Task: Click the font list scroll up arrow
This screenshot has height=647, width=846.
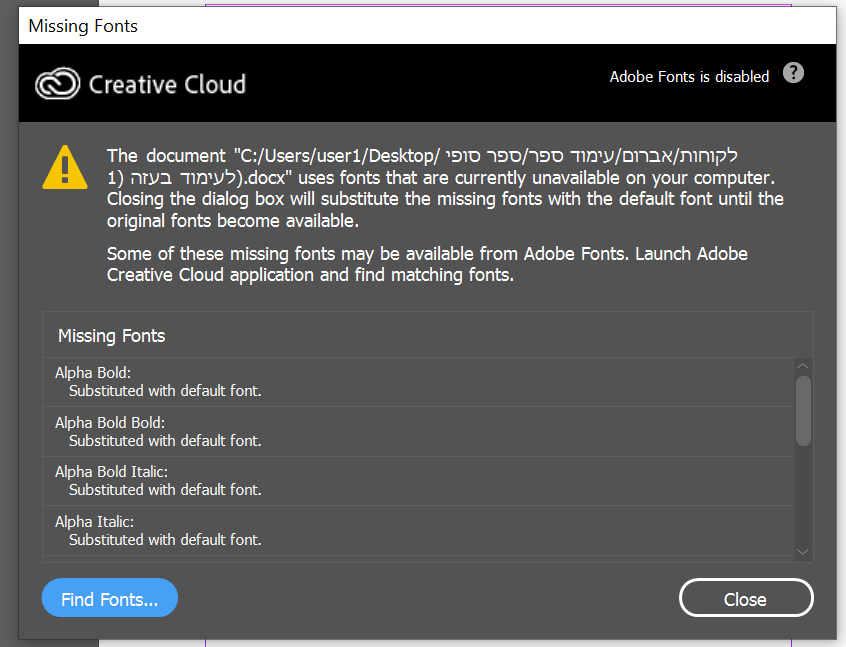Action: coord(802,367)
